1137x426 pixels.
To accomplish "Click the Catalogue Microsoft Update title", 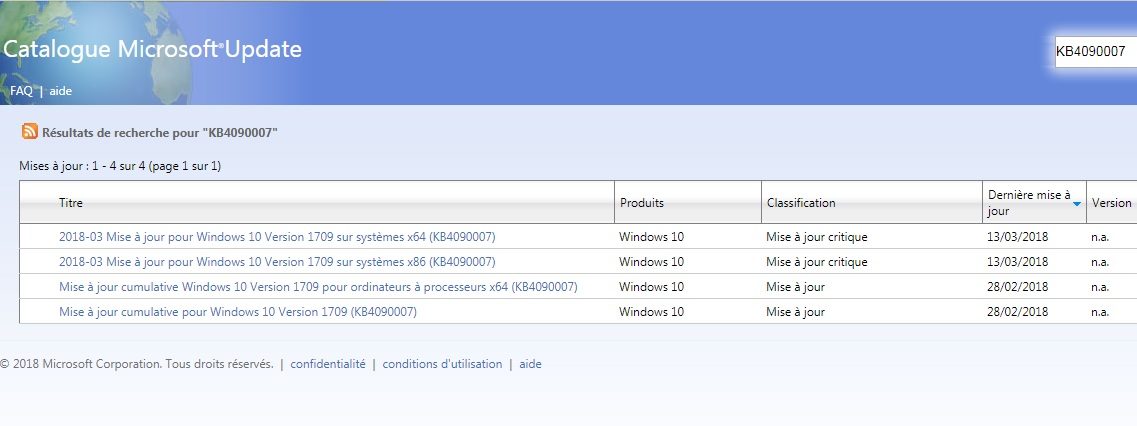I will coord(152,49).
